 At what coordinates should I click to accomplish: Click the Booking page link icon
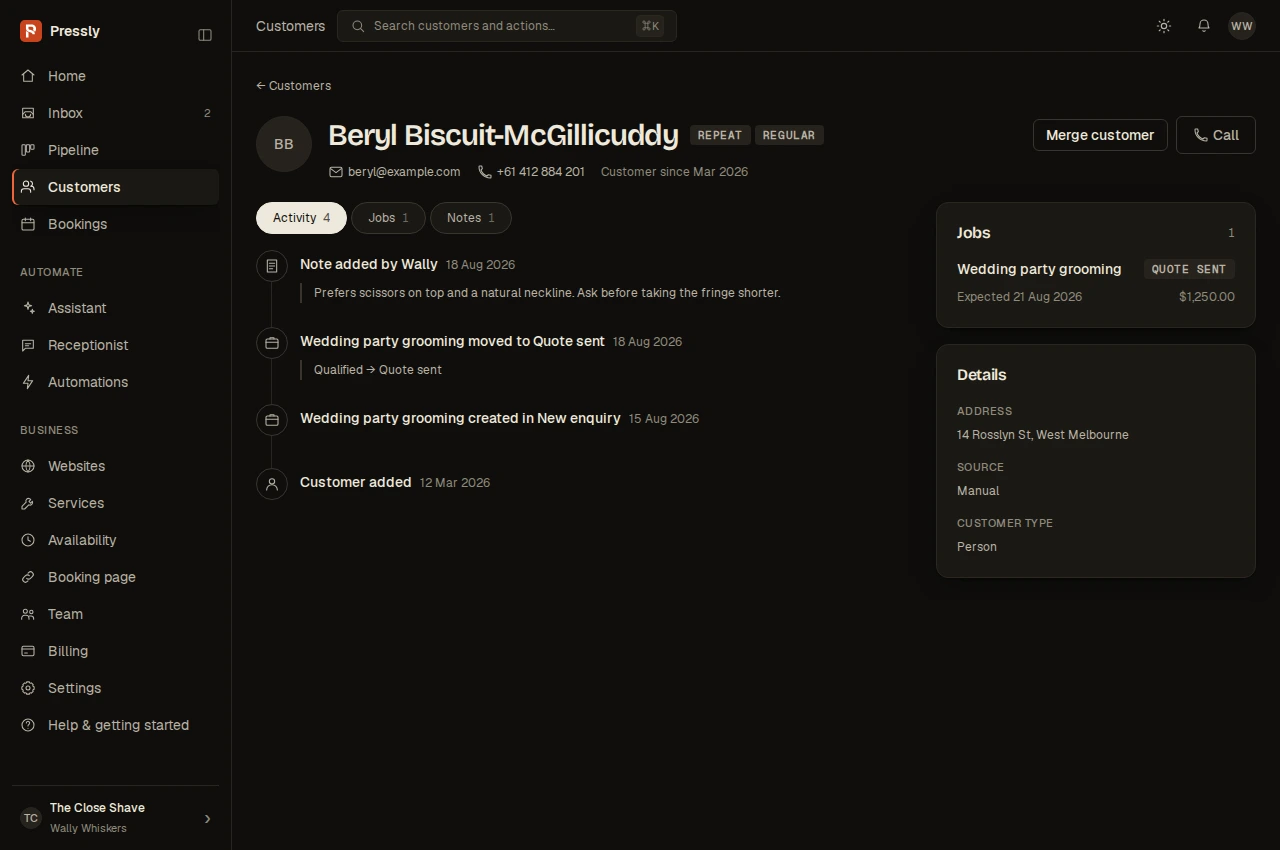pos(28,577)
